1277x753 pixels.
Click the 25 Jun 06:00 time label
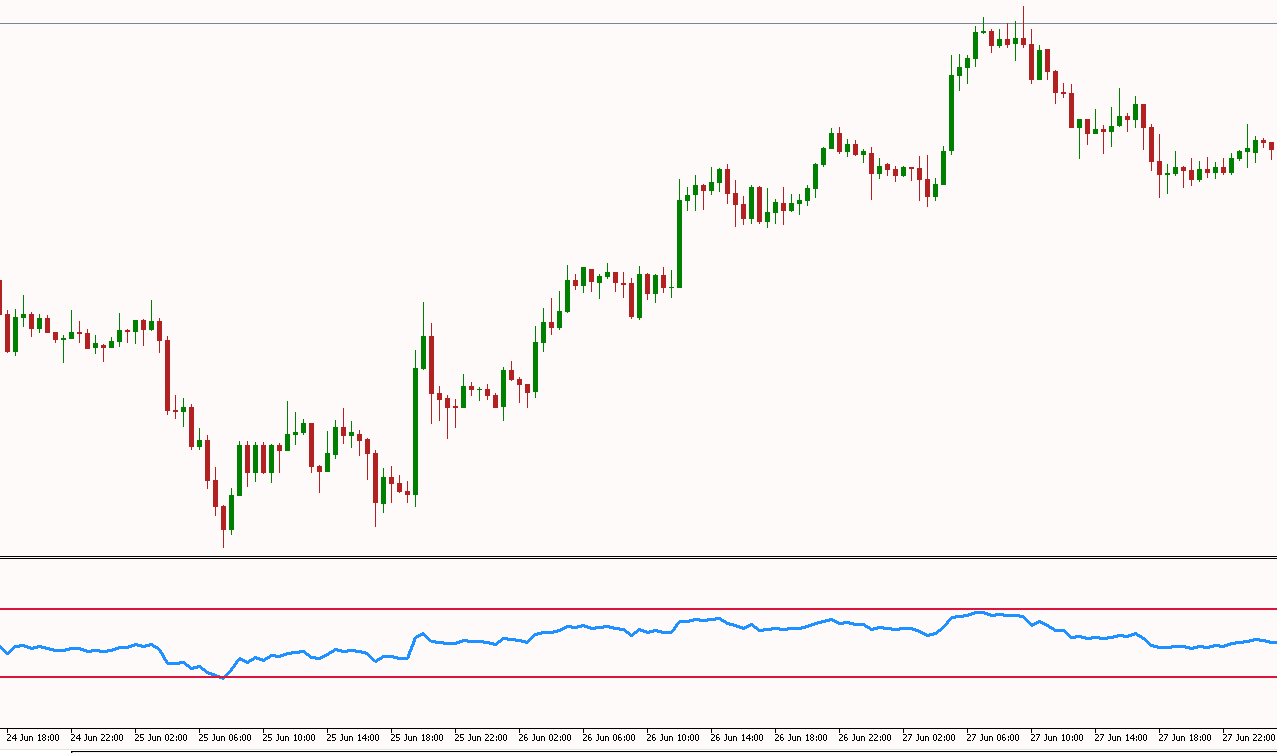(225, 738)
